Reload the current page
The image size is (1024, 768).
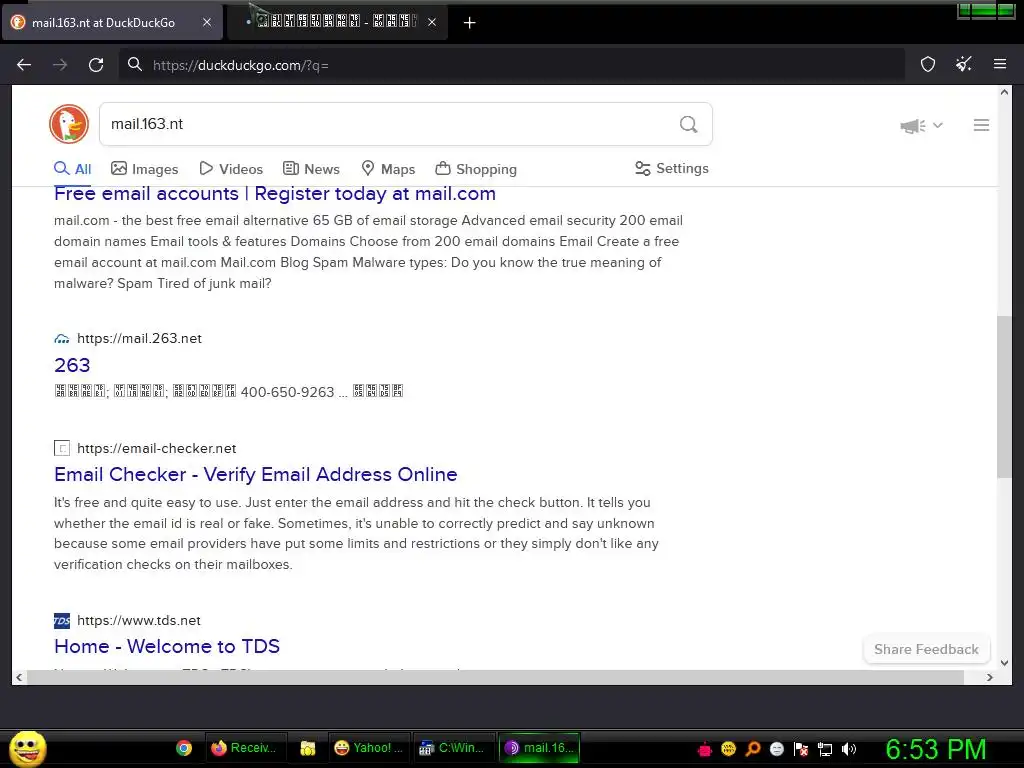tap(96, 65)
